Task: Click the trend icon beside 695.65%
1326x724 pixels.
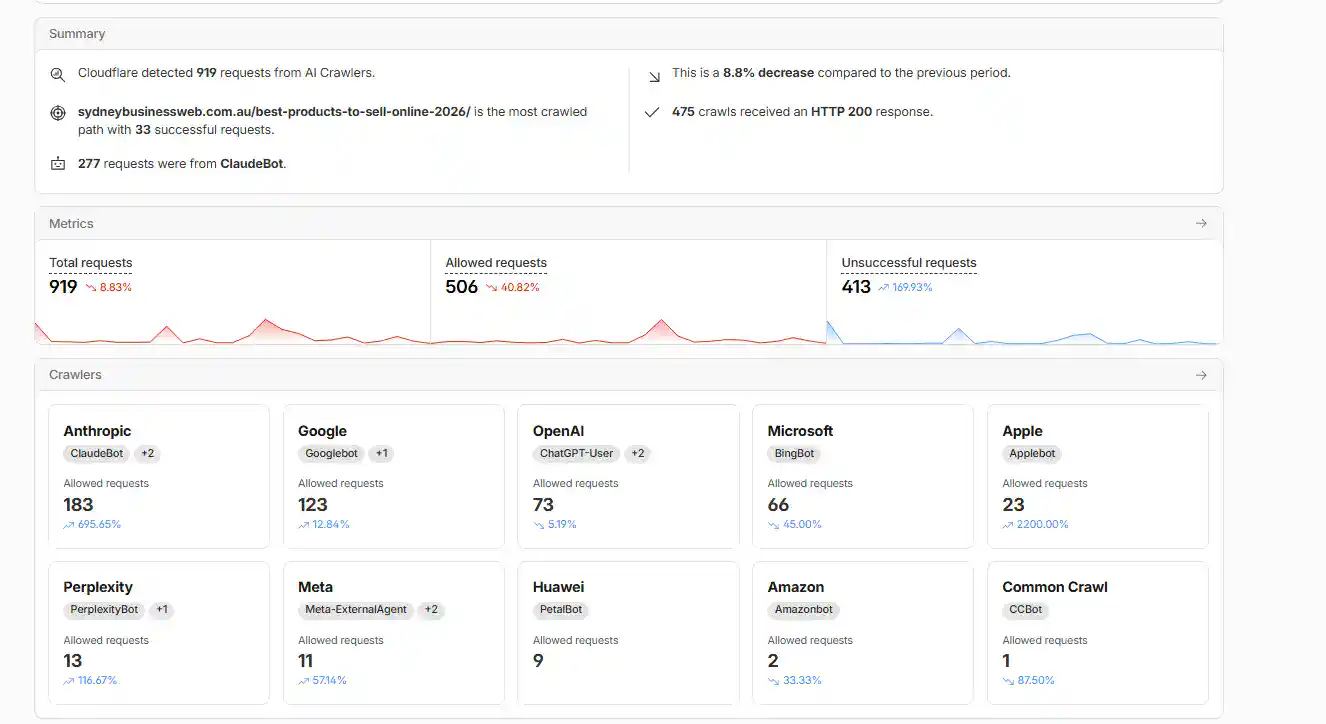Action: 69,524
